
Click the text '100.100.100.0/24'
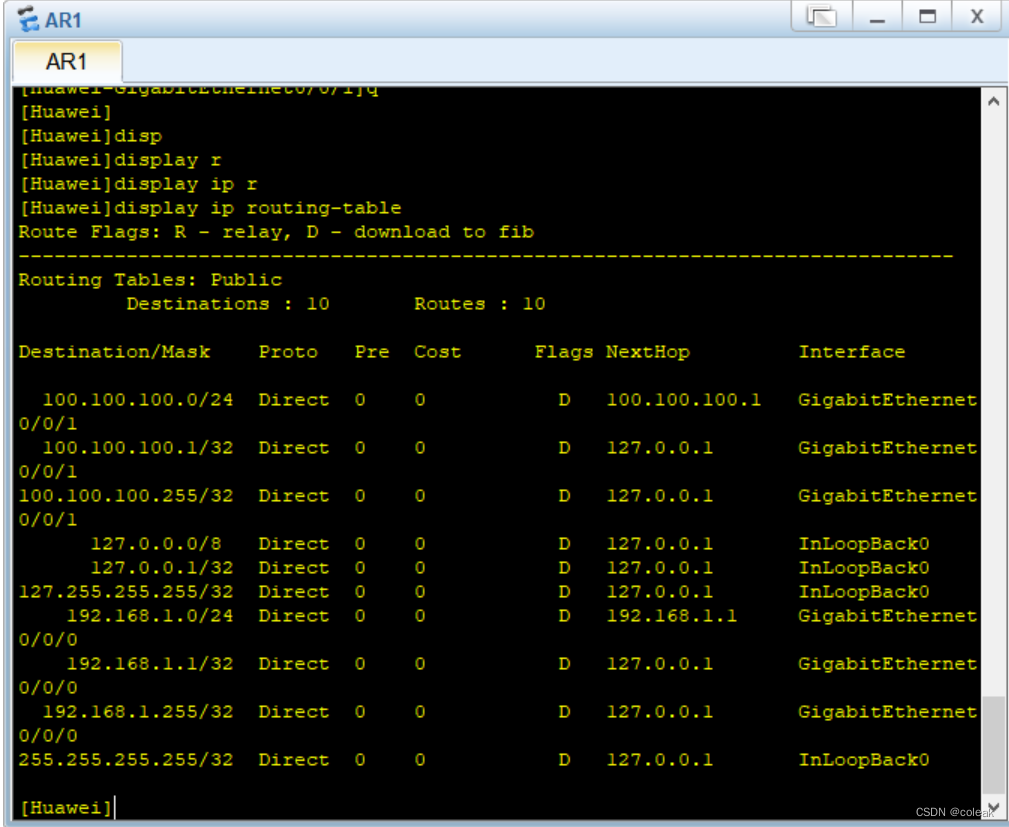click(138, 400)
